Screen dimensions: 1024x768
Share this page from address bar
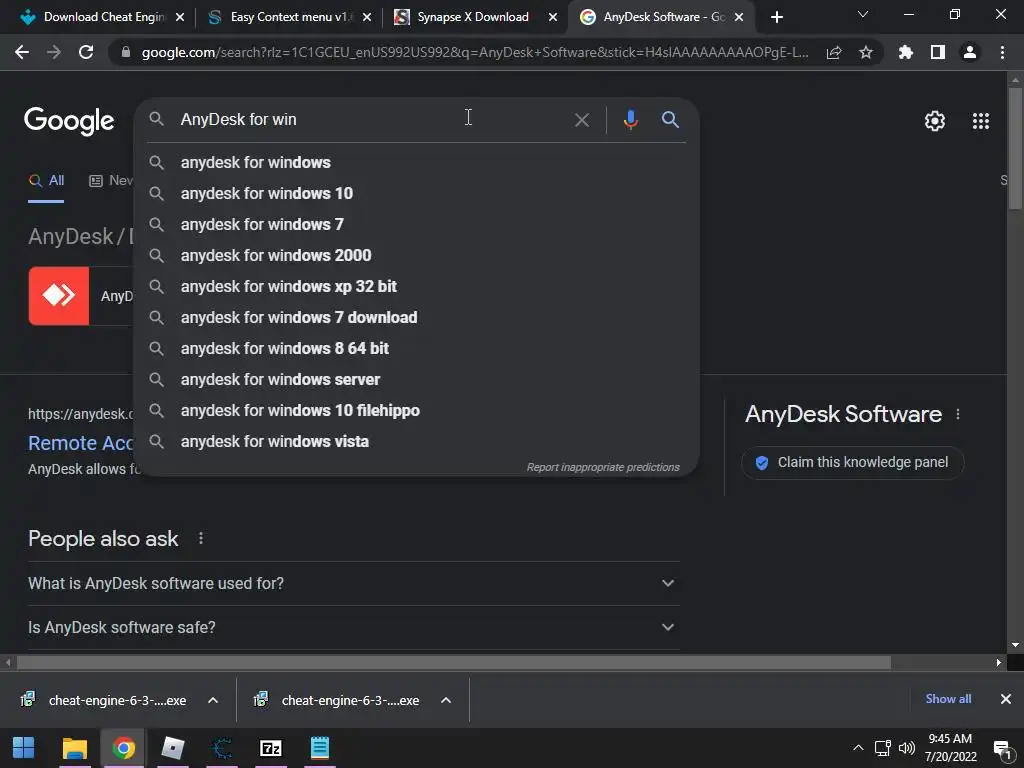834,53
